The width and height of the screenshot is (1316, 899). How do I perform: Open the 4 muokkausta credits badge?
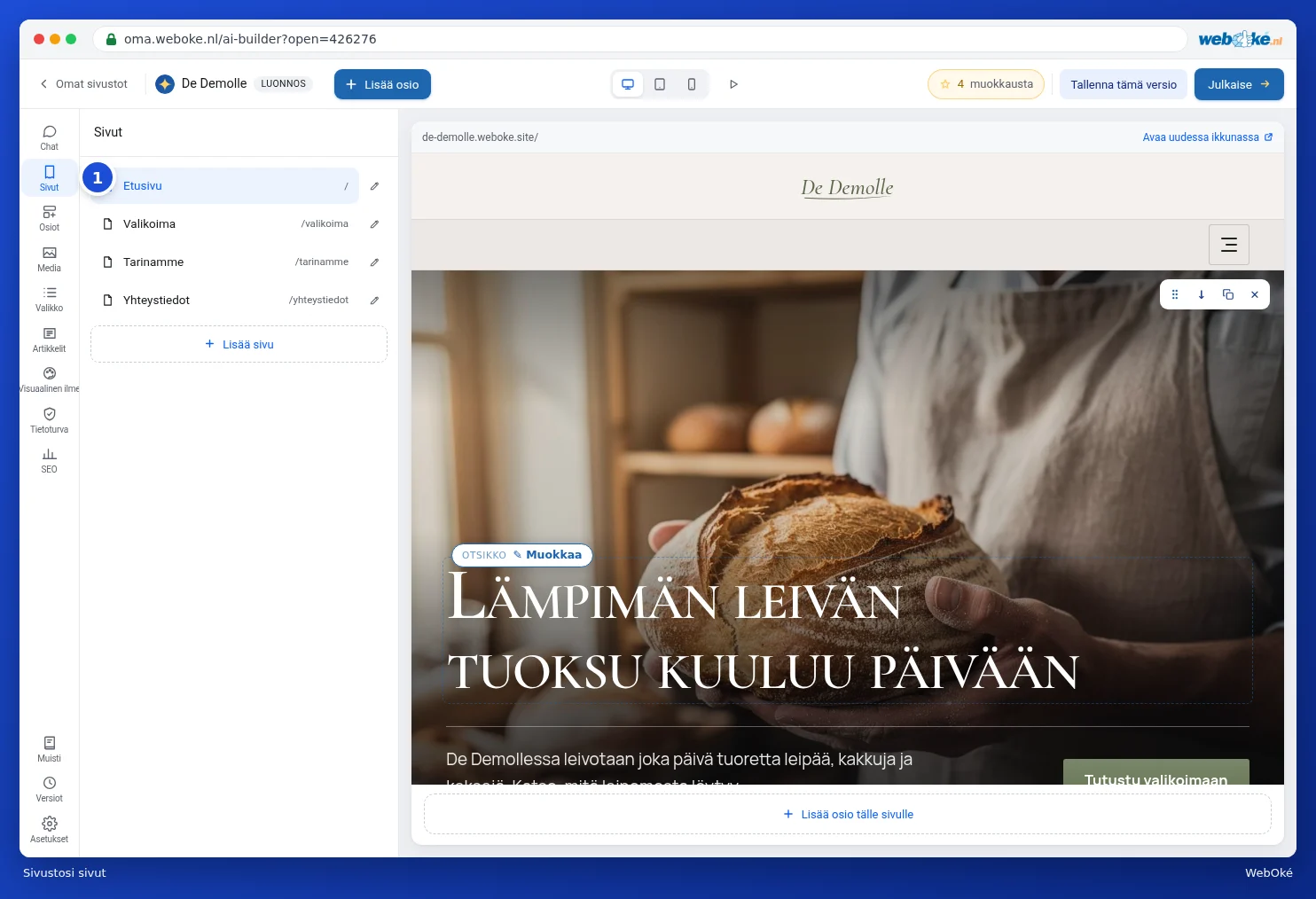tap(986, 84)
